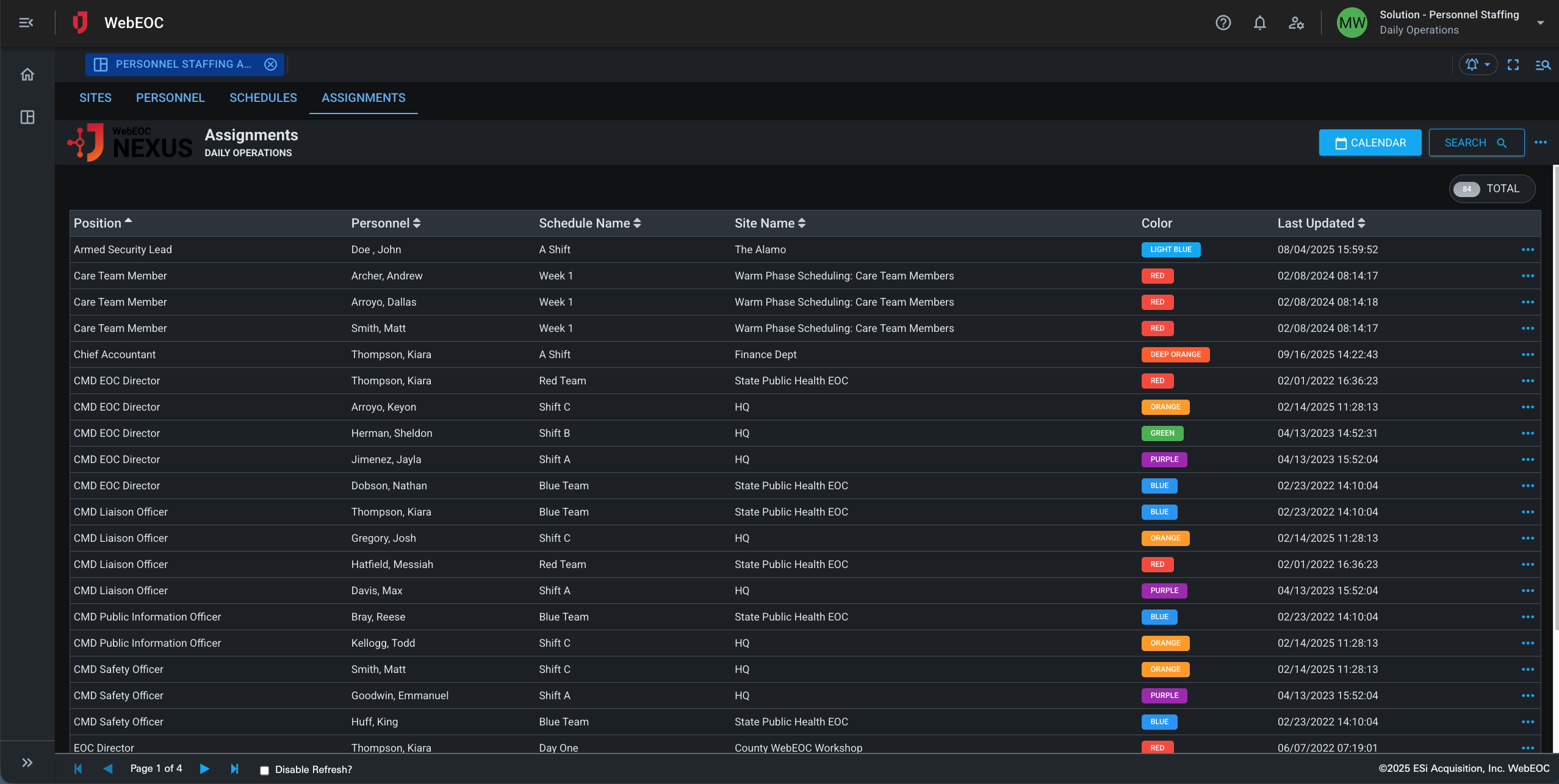Screen dimensions: 1559x784
Task: Switch to the Schedules tab
Action: point(263,98)
